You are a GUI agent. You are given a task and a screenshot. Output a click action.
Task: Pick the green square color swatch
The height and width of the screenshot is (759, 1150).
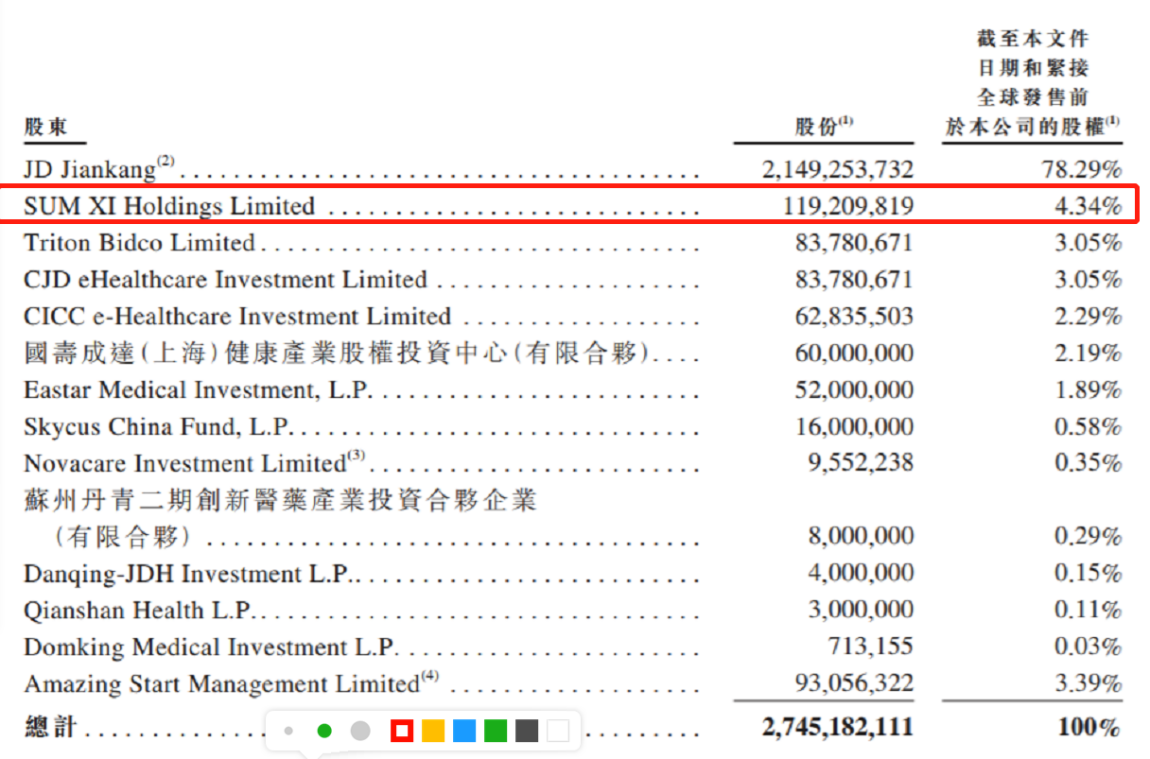click(495, 731)
